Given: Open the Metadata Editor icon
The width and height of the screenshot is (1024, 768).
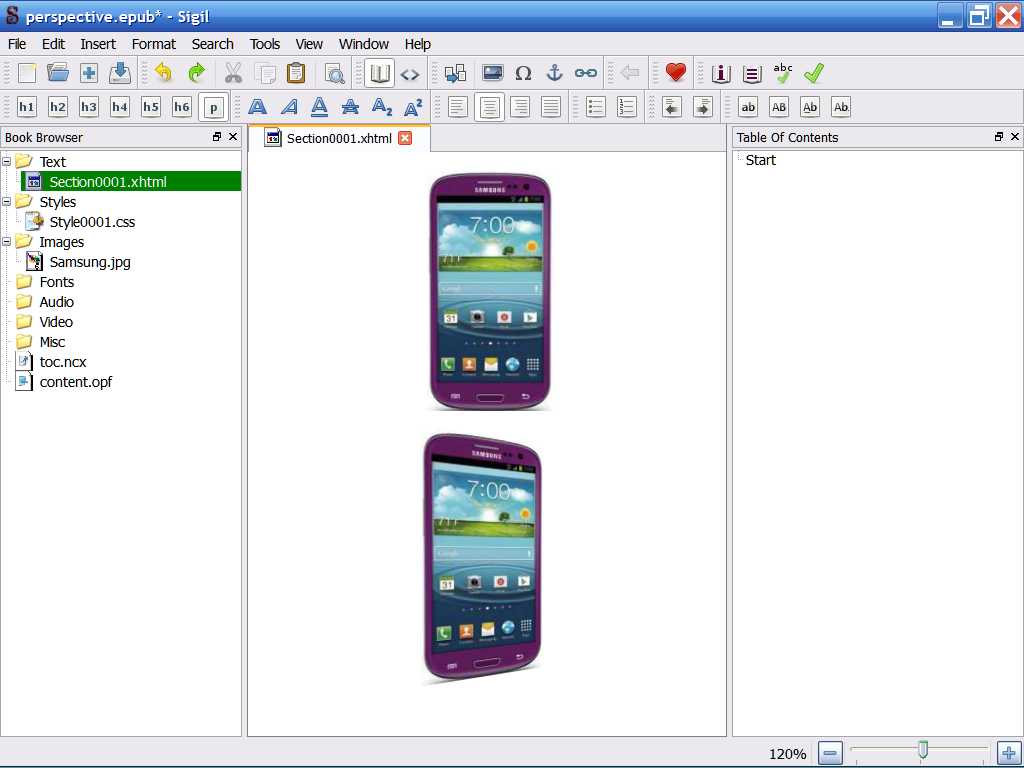Looking at the screenshot, I should pos(721,73).
